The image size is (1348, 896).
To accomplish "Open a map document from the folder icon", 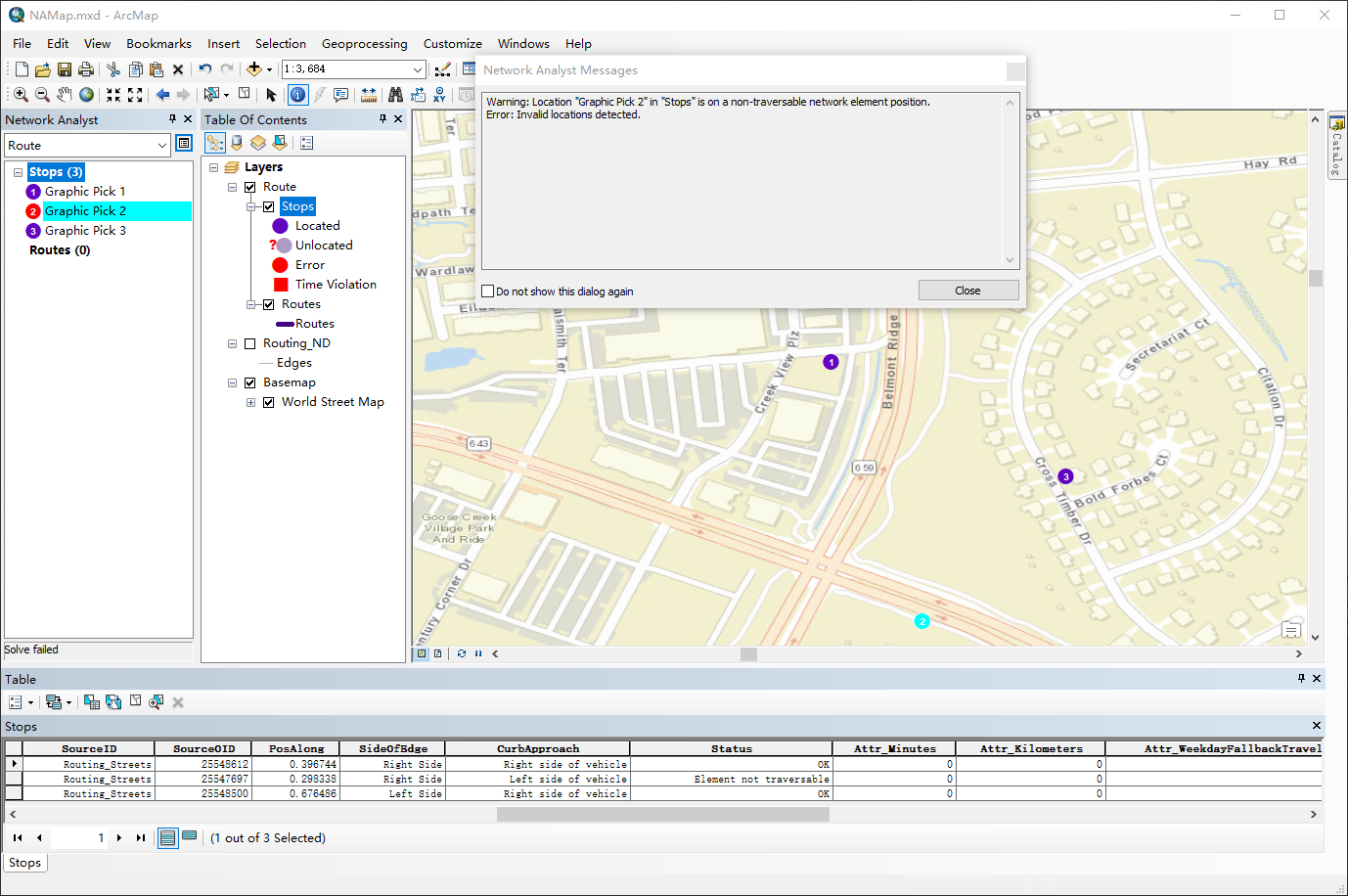I will (42, 69).
